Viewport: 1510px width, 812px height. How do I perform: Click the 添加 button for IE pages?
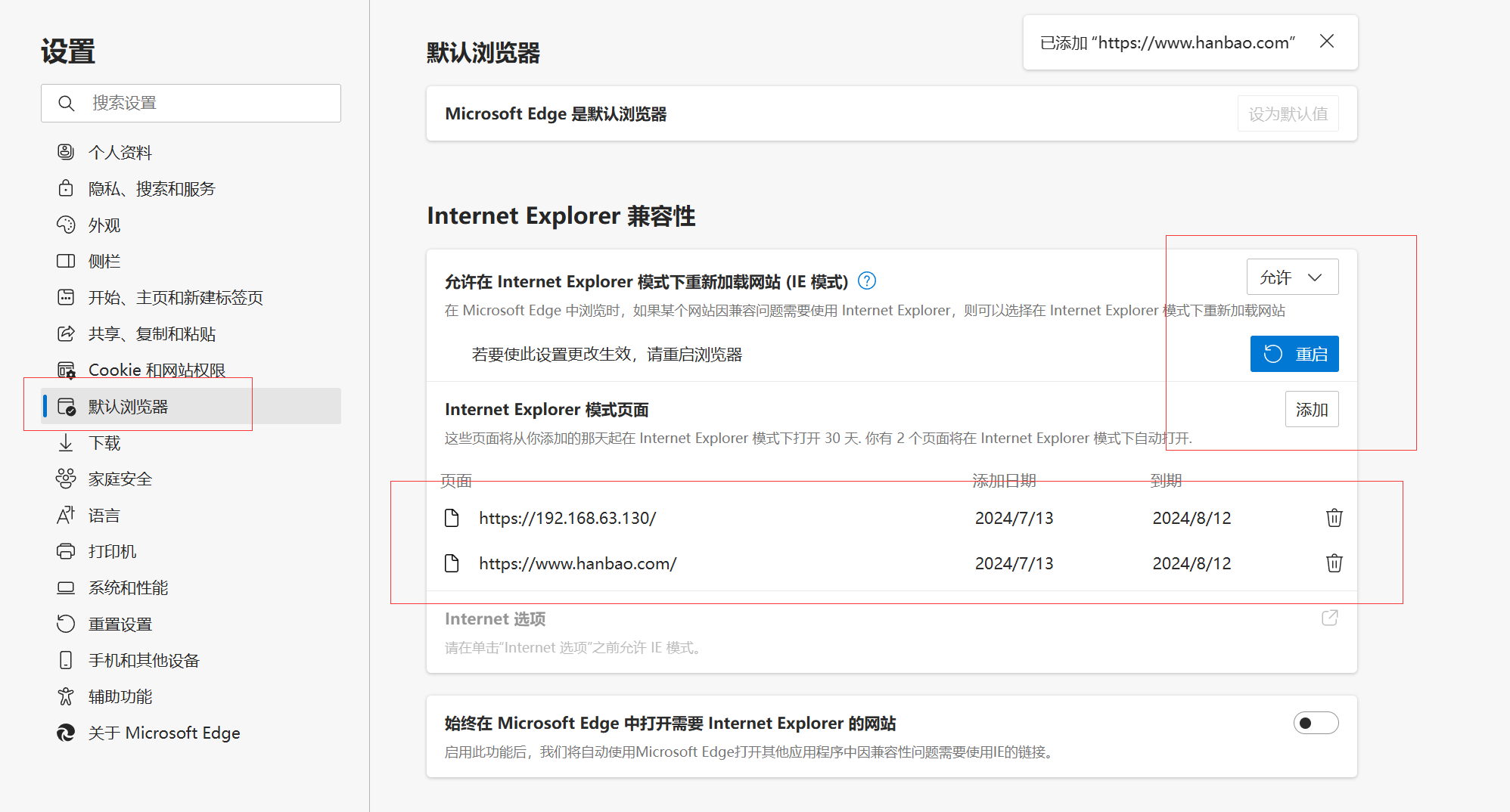pos(1312,409)
